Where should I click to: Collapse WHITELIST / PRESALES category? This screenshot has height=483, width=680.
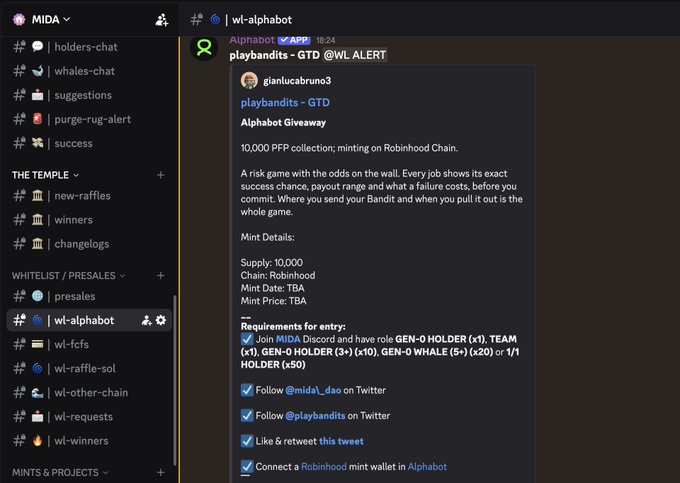click(68, 276)
